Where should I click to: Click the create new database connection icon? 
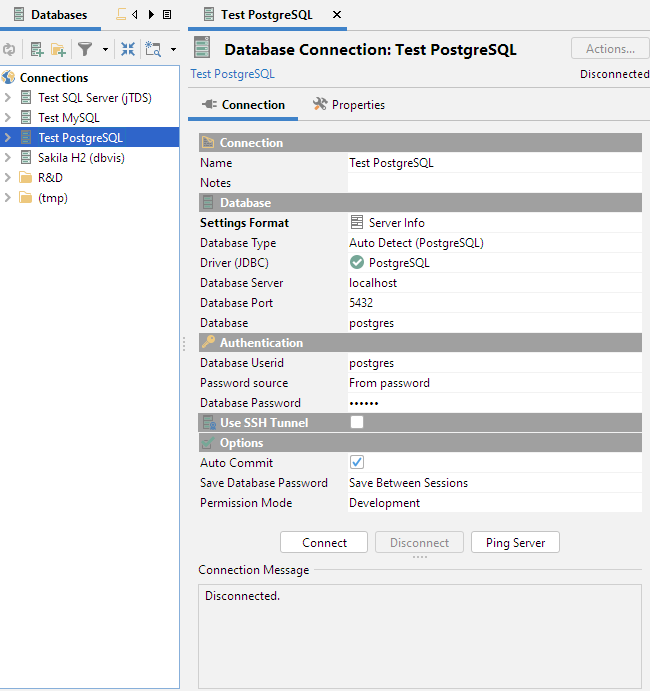point(37,49)
